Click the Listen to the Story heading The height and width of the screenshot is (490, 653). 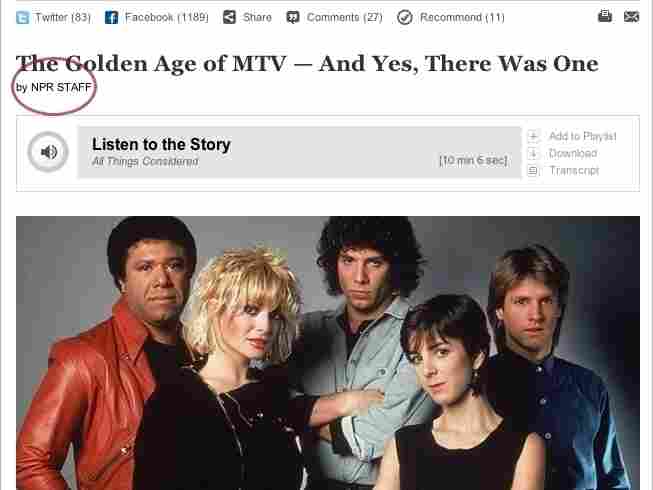161,144
